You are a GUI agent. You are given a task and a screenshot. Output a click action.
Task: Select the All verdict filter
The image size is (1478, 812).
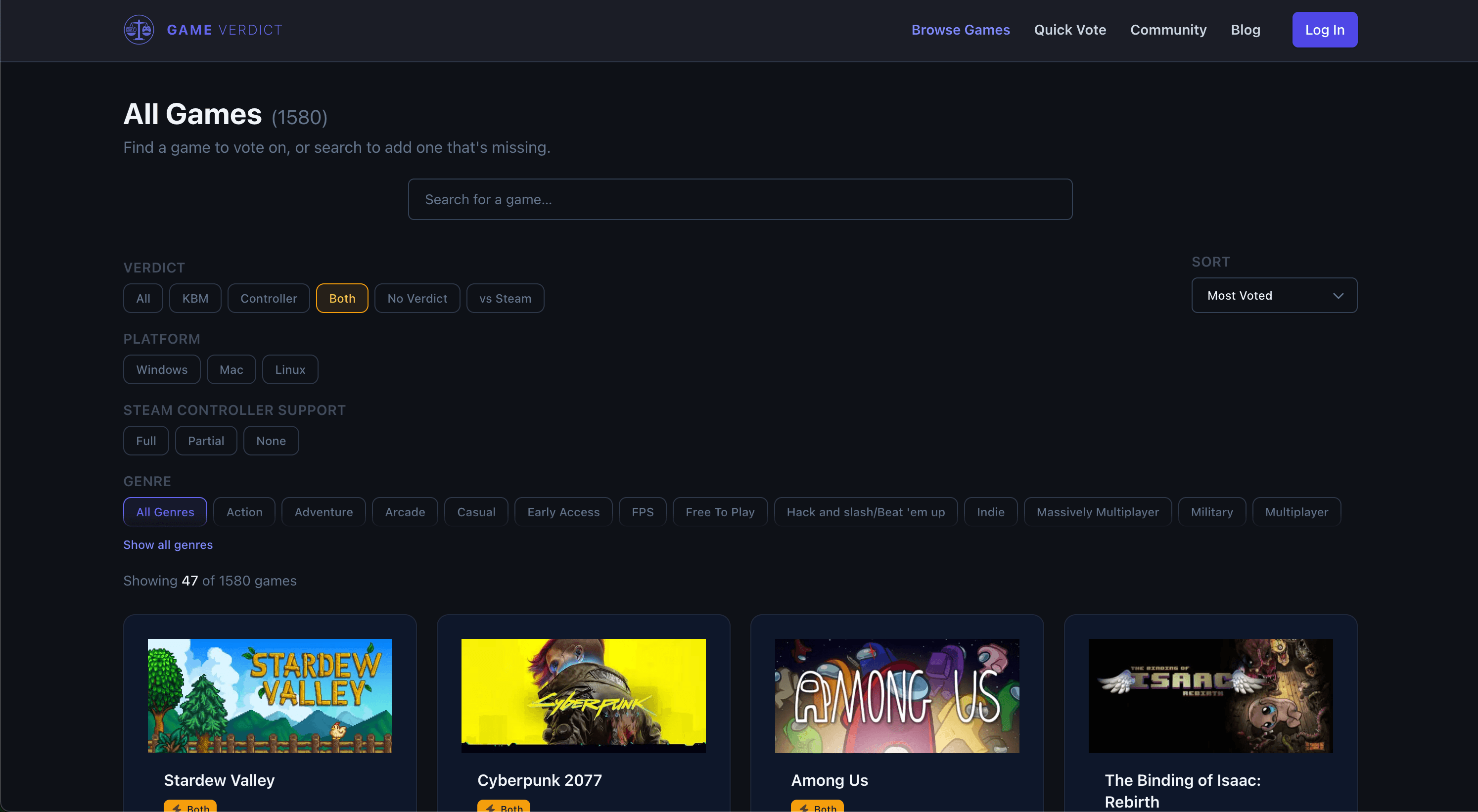[x=143, y=298]
